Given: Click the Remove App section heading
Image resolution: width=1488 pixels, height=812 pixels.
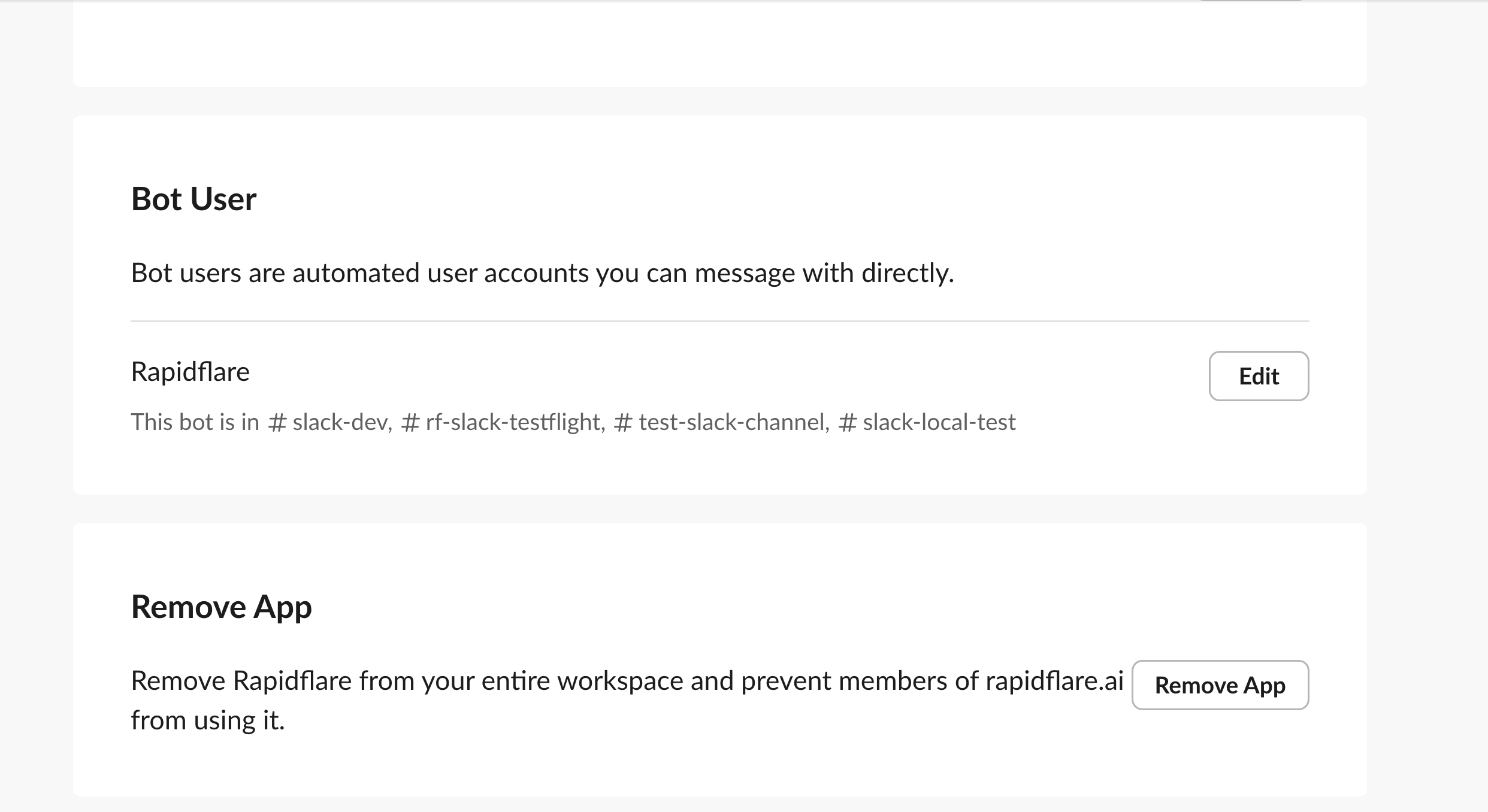Looking at the screenshot, I should pyautogui.click(x=222, y=607).
